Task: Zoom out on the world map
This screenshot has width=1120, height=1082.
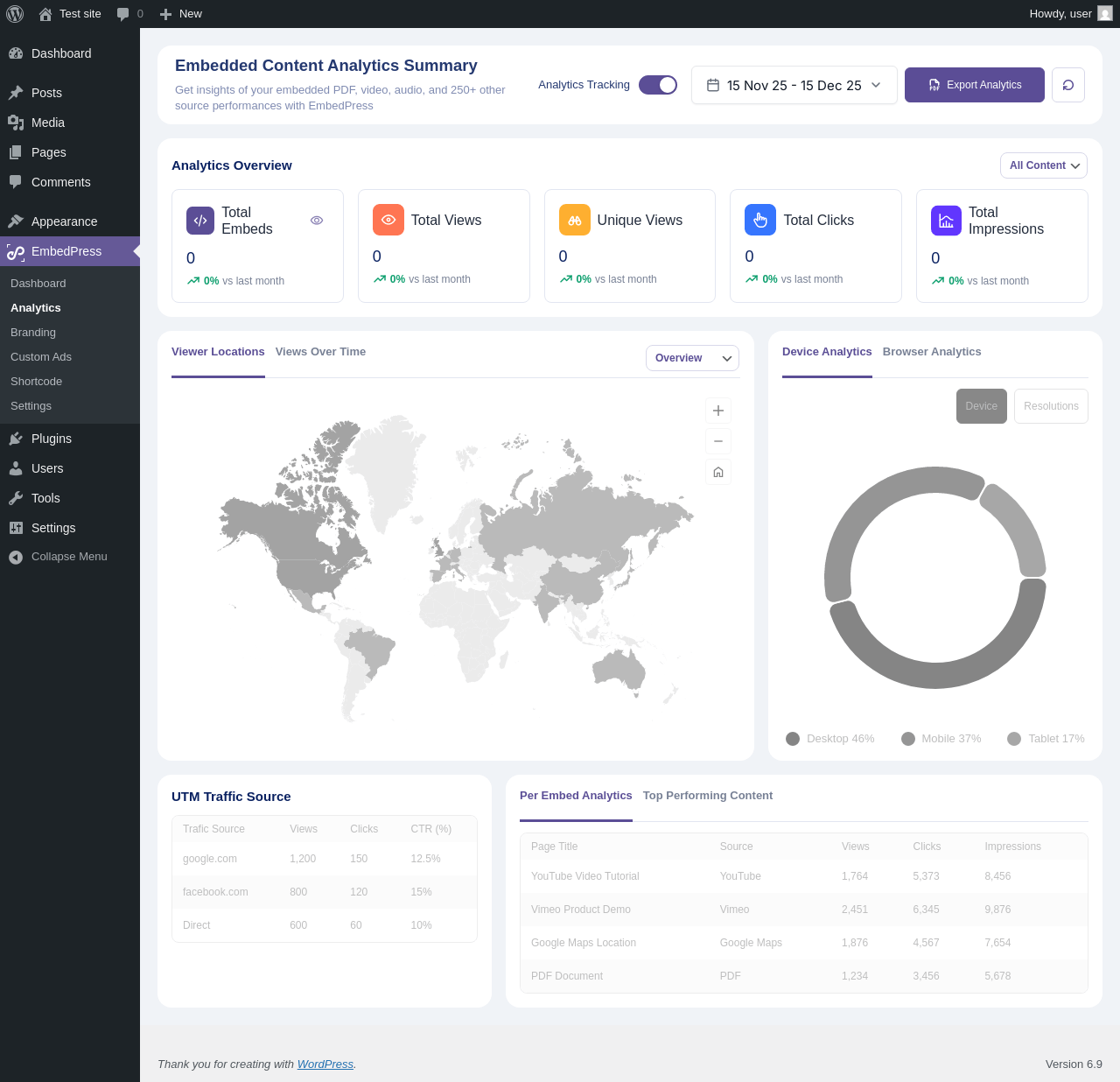Action: click(717, 441)
